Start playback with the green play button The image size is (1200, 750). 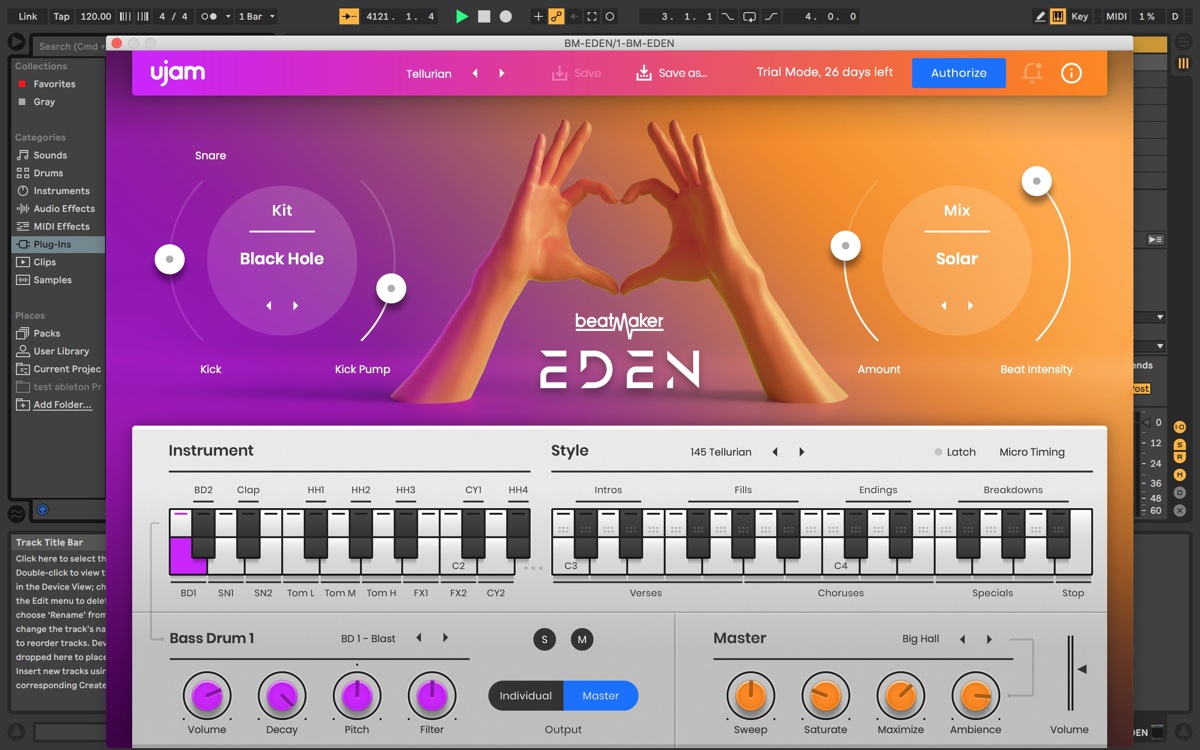pyautogui.click(x=461, y=16)
